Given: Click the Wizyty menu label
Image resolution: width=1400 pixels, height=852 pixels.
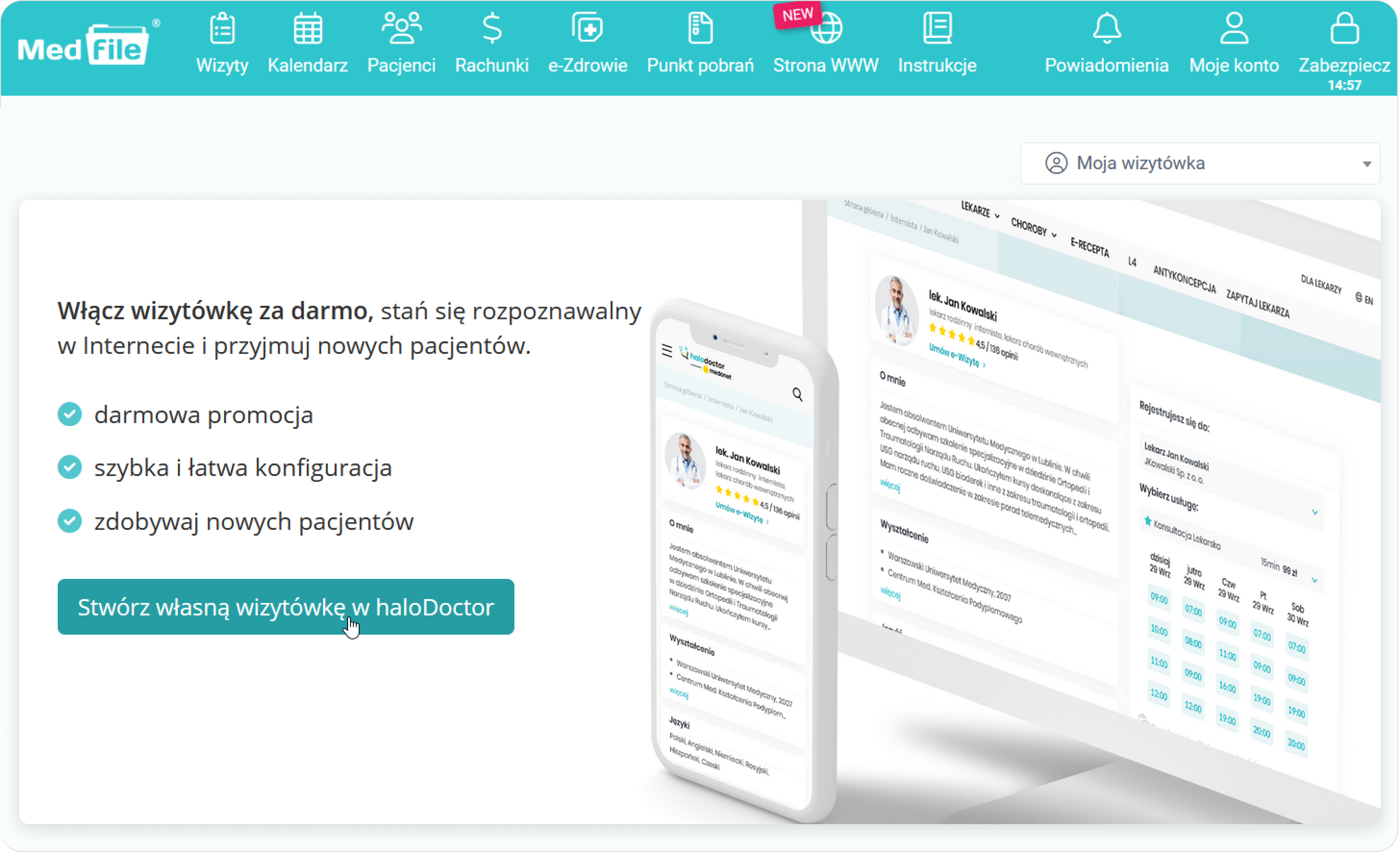Looking at the screenshot, I should click(x=222, y=65).
